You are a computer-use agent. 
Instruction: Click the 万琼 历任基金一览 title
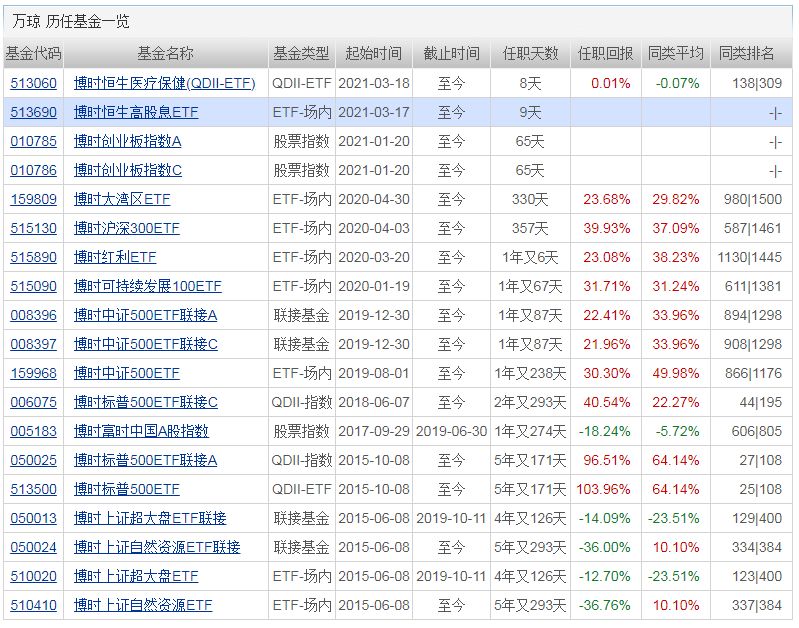coord(71,21)
